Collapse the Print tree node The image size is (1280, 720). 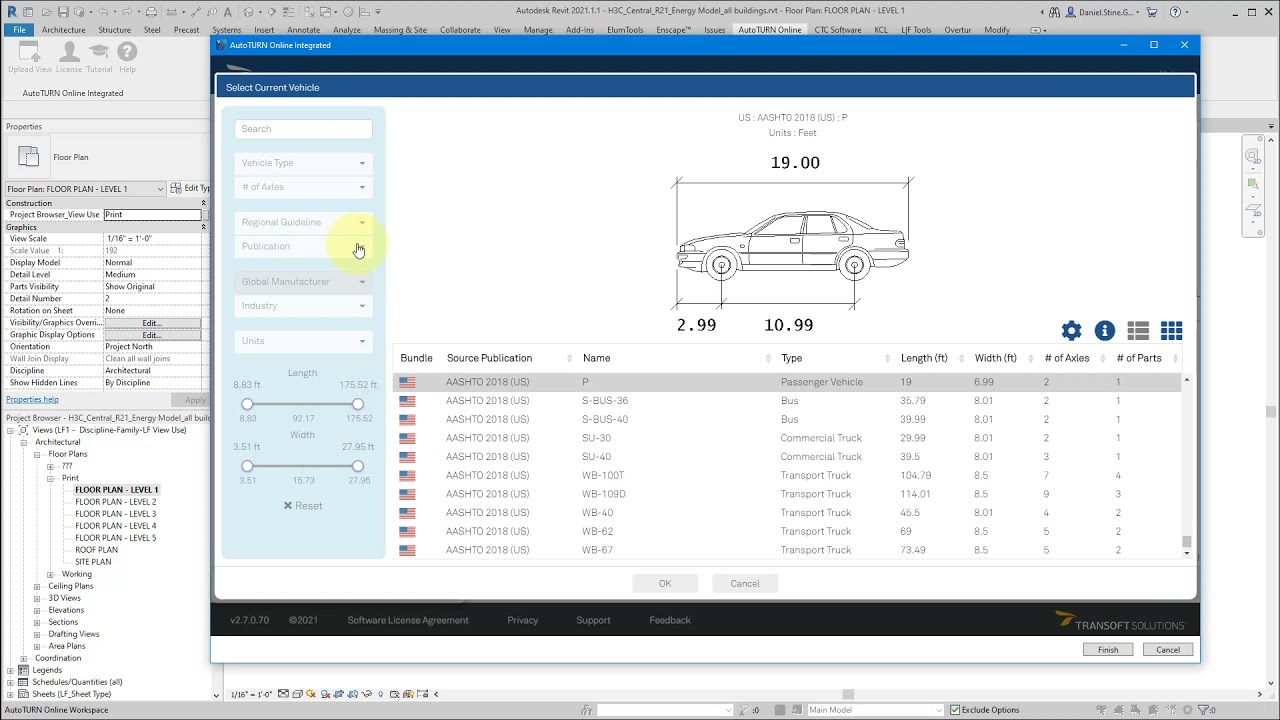pyautogui.click(x=51, y=478)
